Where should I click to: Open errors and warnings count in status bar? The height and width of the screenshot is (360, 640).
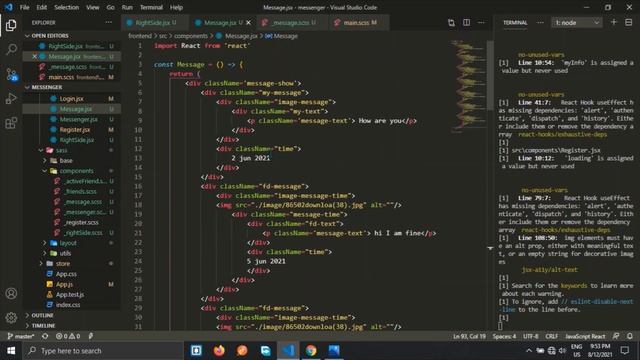click(68, 336)
